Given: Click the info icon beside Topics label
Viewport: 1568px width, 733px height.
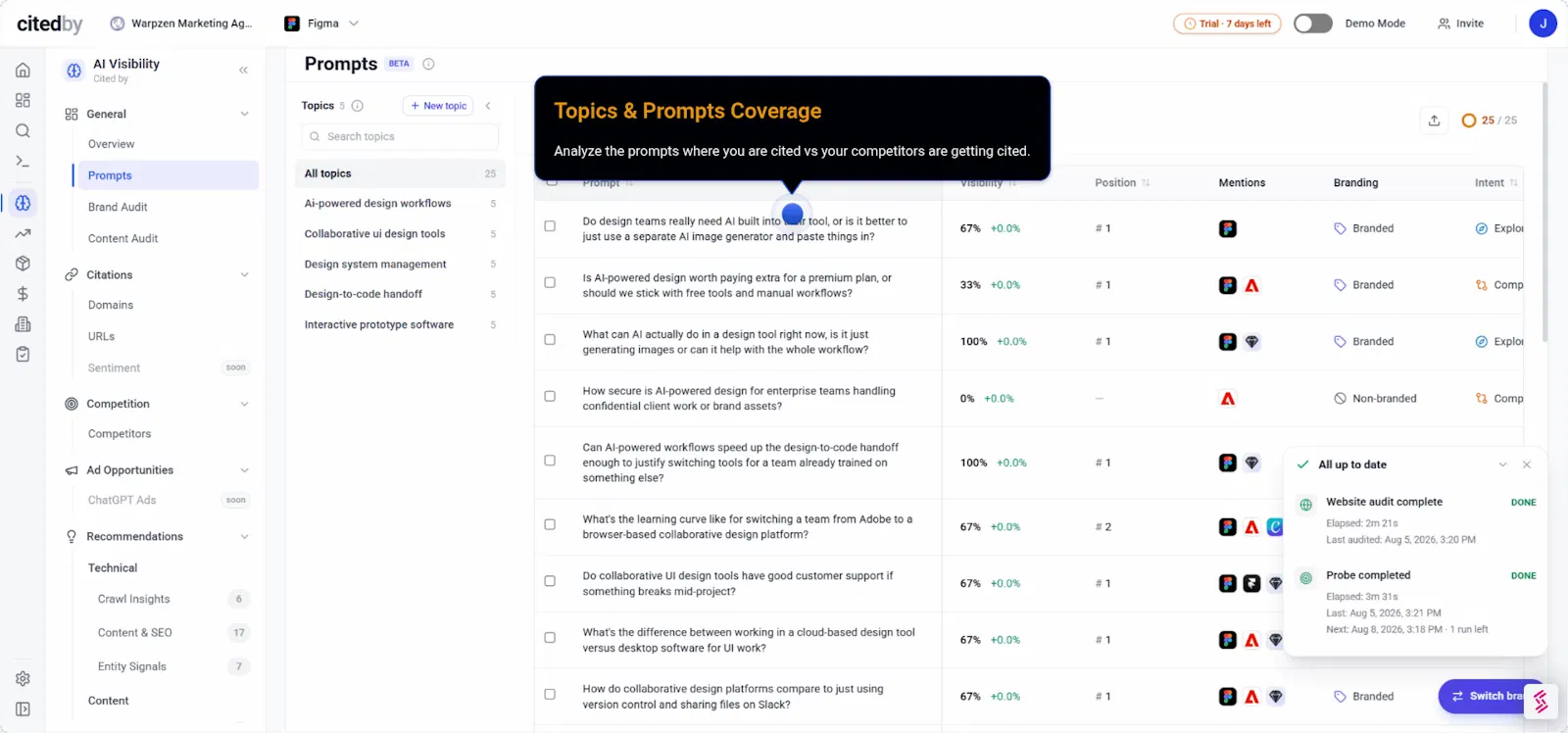Looking at the screenshot, I should pyautogui.click(x=358, y=106).
